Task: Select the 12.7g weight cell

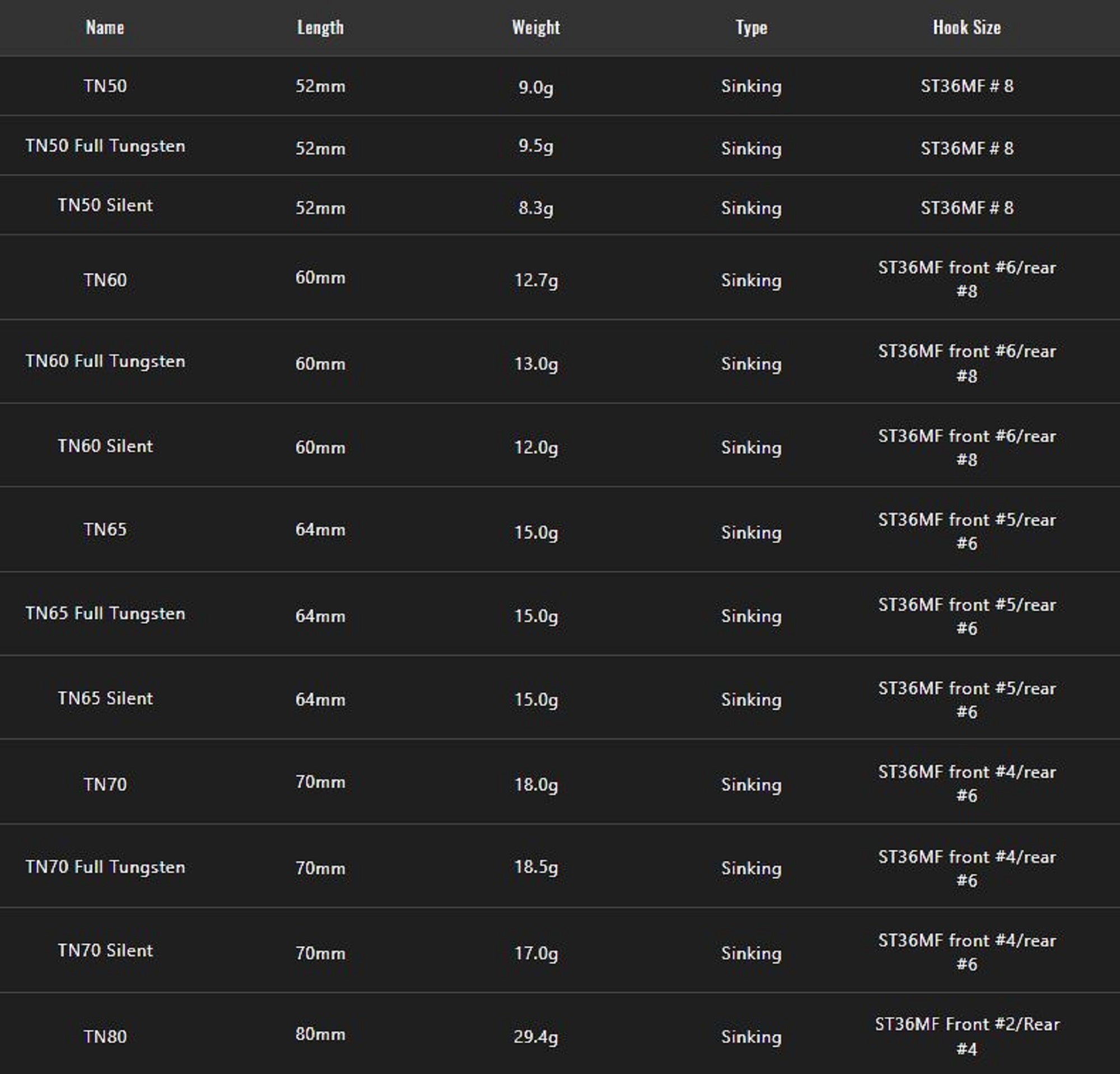Action: pos(535,280)
